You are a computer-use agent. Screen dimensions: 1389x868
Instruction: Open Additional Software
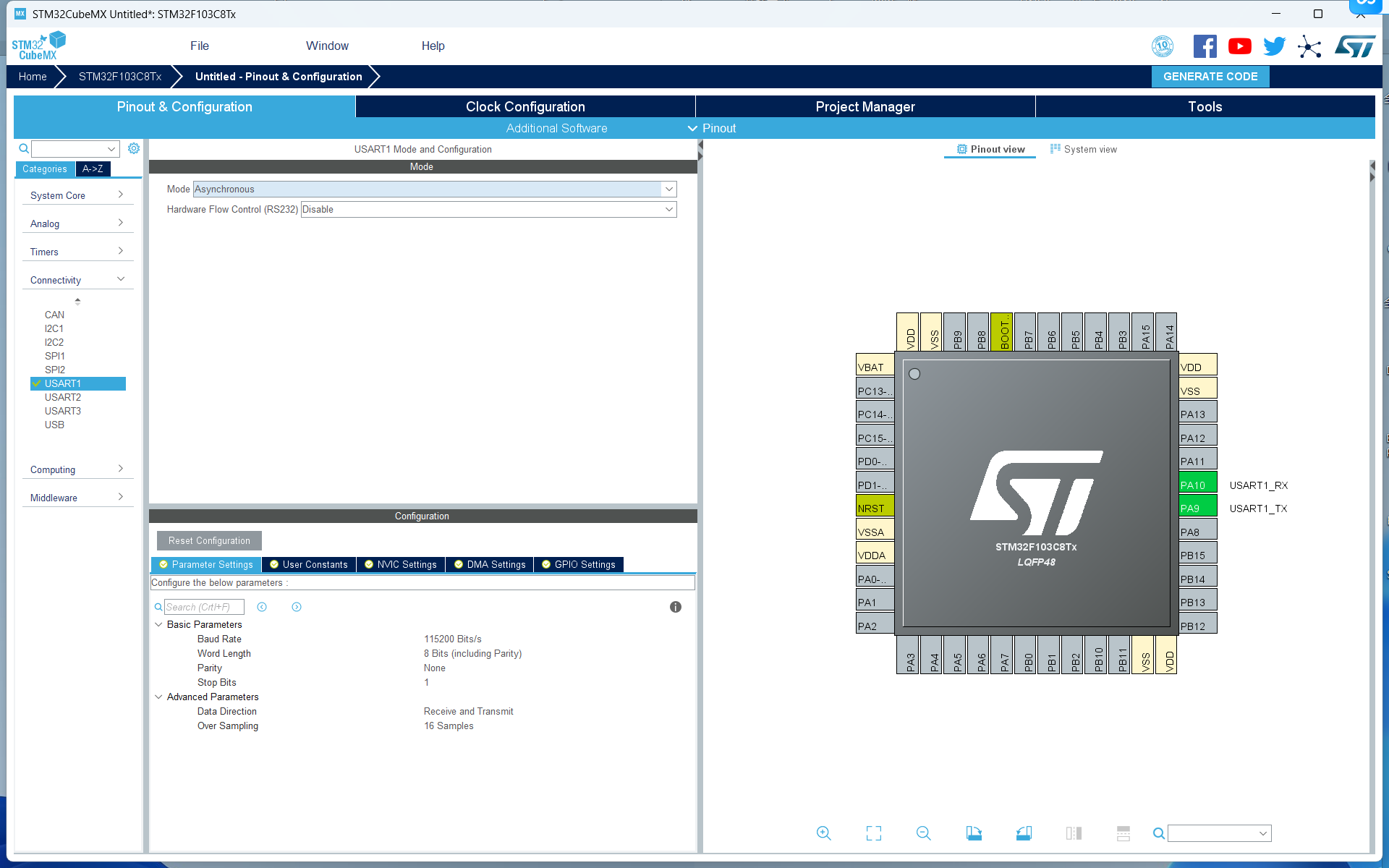556,128
